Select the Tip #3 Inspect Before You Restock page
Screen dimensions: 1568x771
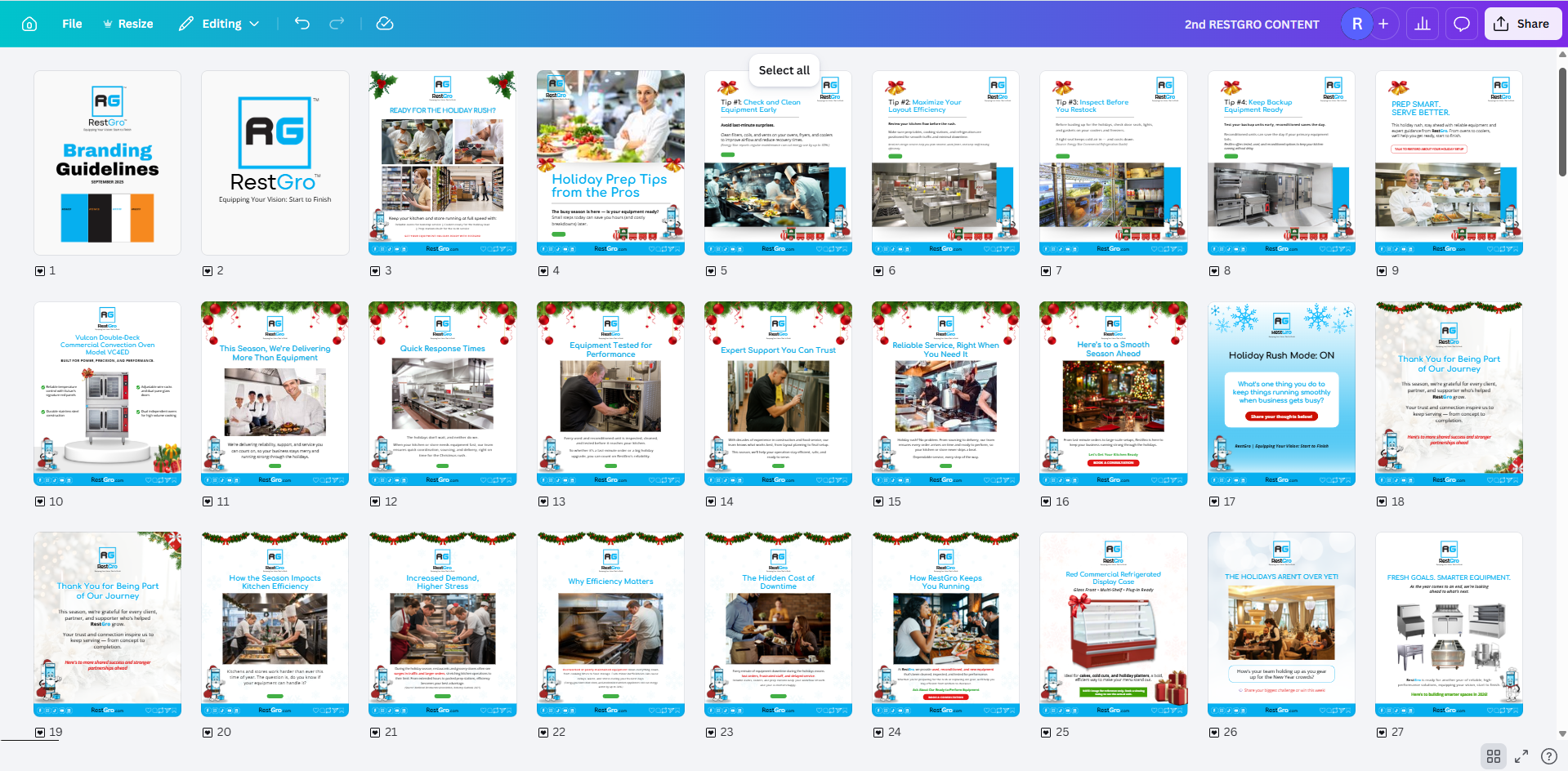pos(1114,163)
